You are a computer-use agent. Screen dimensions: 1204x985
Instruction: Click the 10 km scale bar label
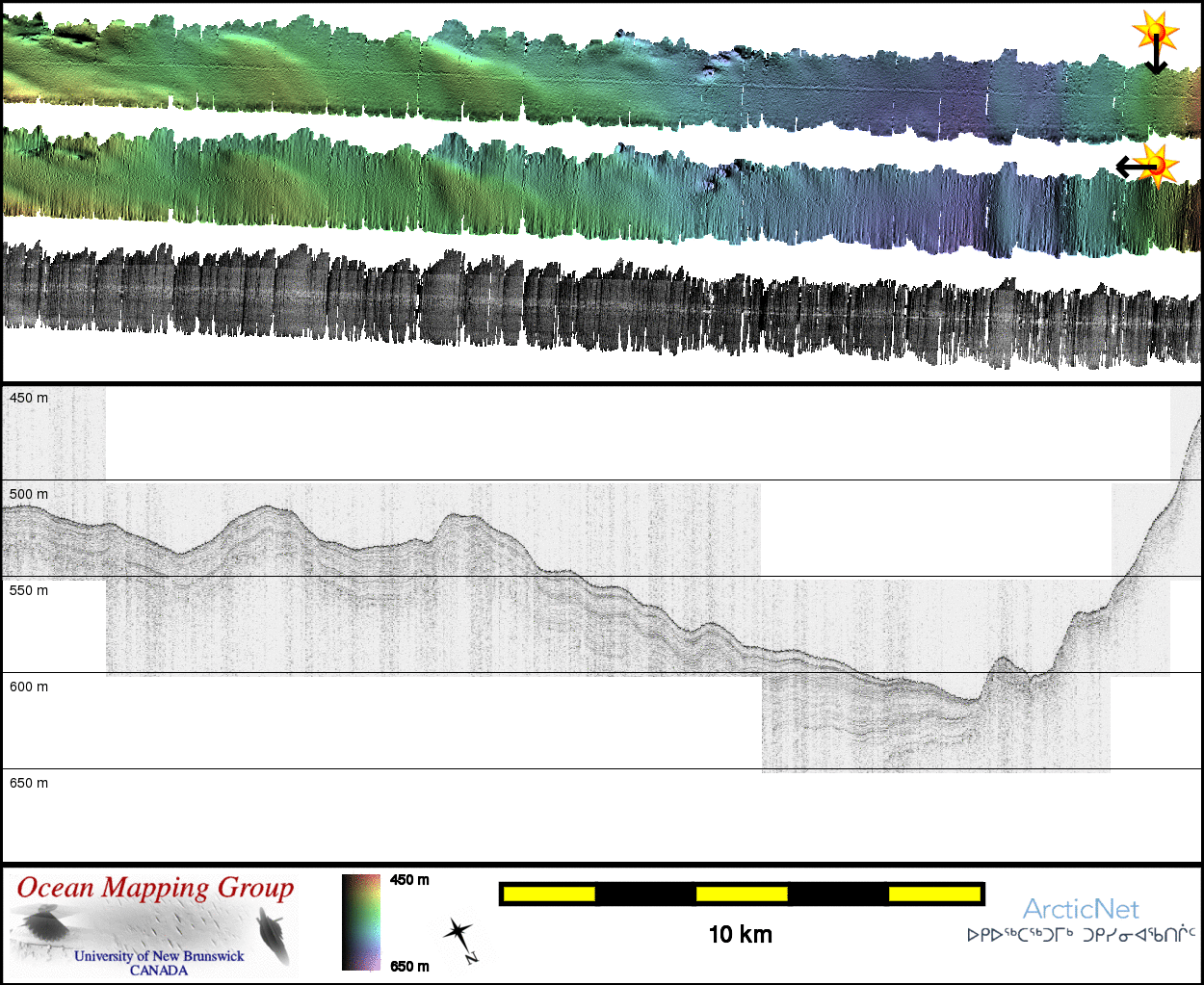point(740,934)
